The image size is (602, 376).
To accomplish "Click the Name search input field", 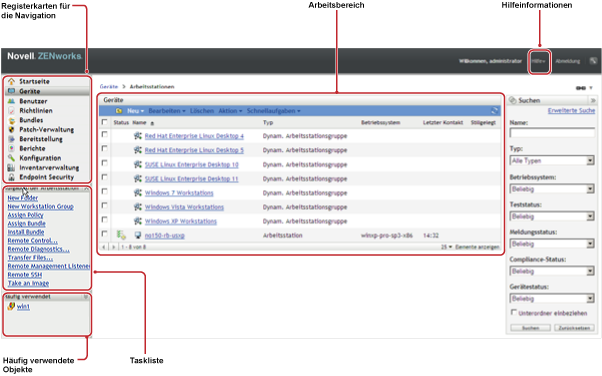I will point(552,133).
